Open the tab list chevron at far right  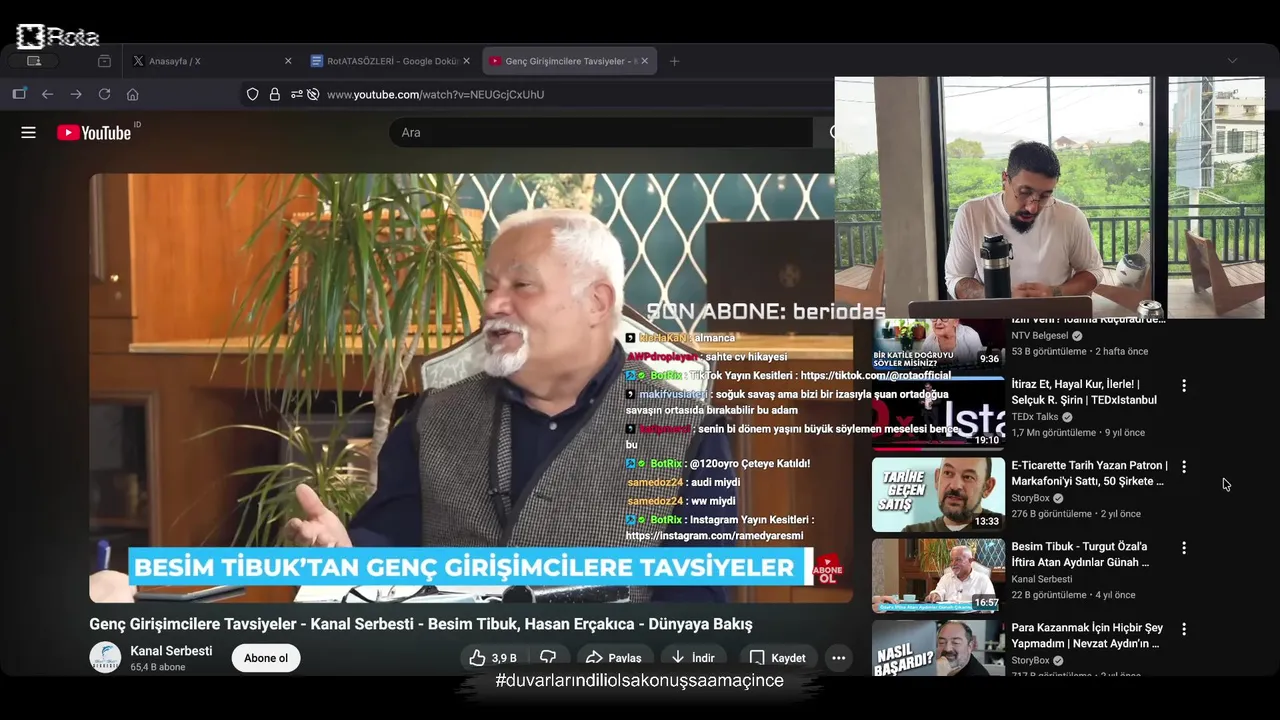pyautogui.click(x=1232, y=61)
